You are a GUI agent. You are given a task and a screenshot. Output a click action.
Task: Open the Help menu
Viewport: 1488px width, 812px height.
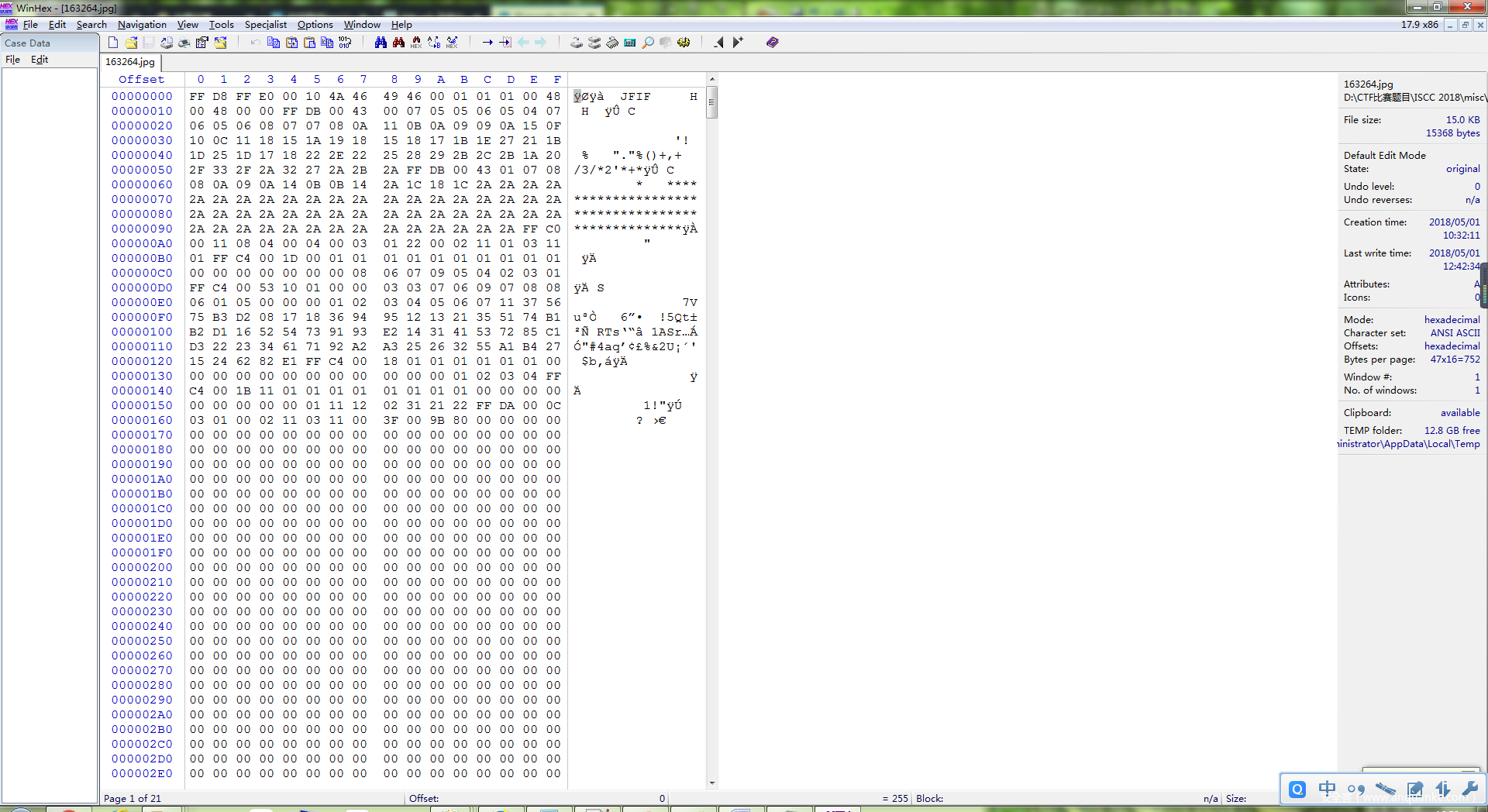pyautogui.click(x=401, y=25)
